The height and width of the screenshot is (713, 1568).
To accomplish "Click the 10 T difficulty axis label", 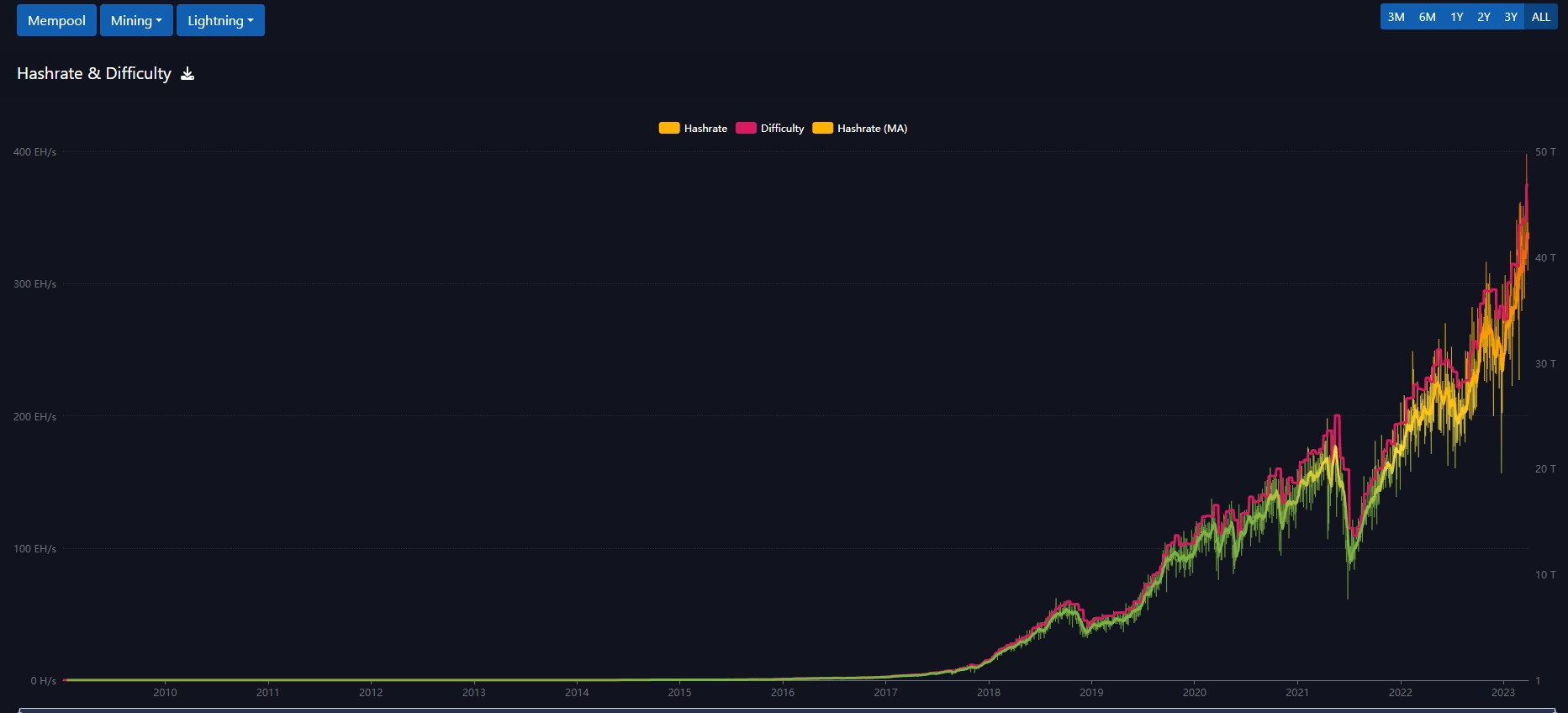I will pyautogui.click(x=1545, y=575).
